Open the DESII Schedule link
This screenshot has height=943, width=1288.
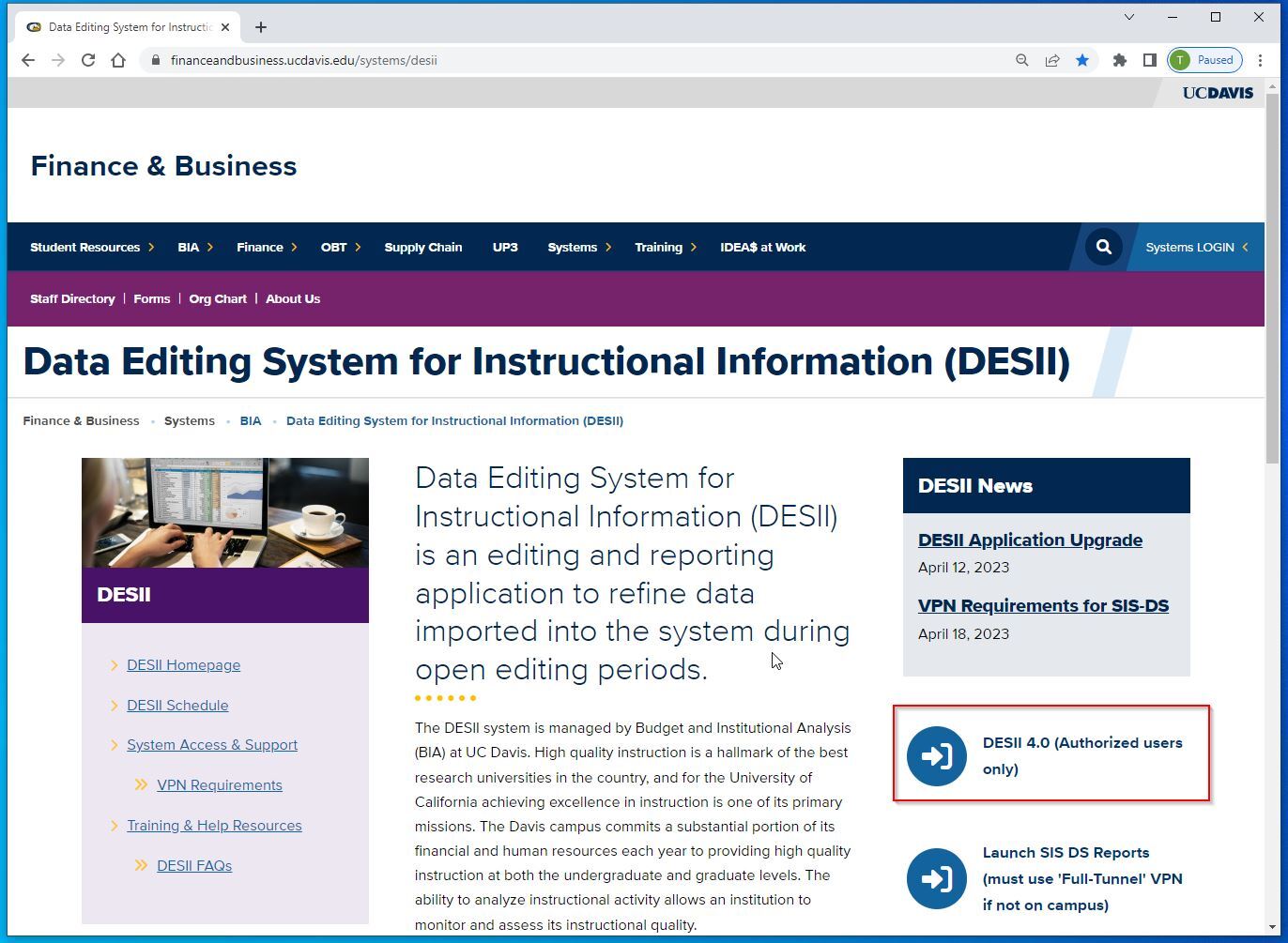tap(177, 705)
